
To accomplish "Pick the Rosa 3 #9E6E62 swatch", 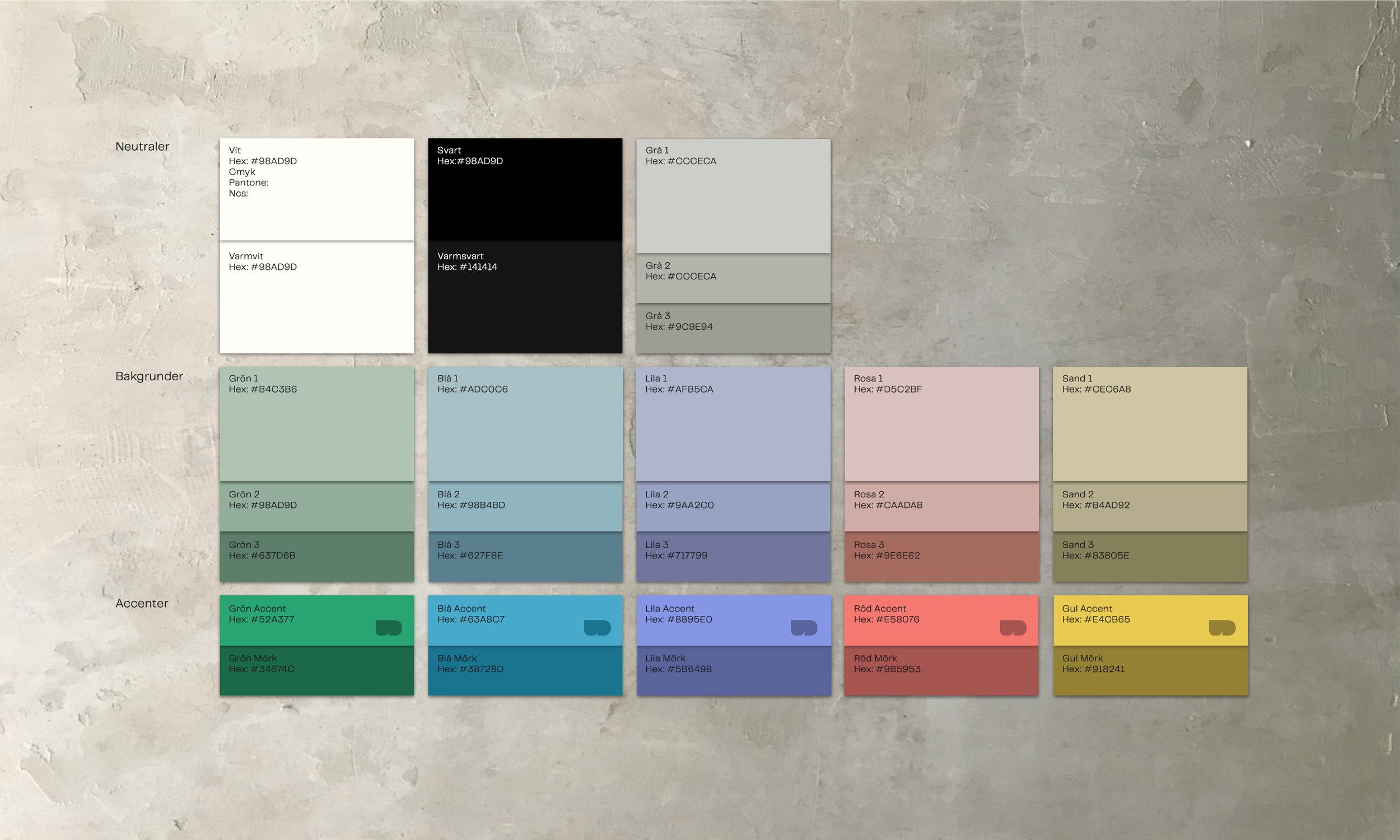I will (941, 557).
